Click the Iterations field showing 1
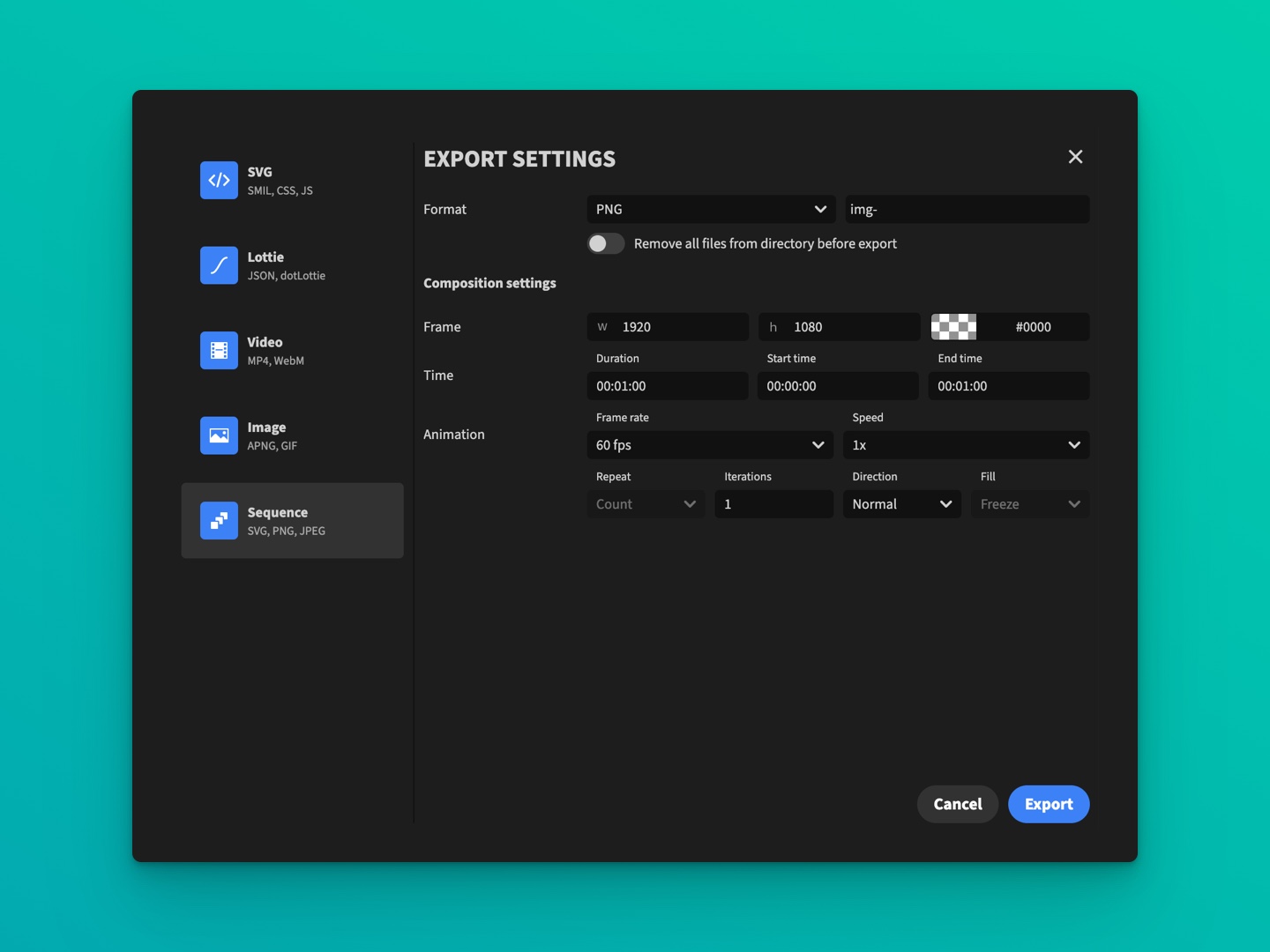This screenshot has height=952, width=1270. pyautogui.click(x=774, y=504)
